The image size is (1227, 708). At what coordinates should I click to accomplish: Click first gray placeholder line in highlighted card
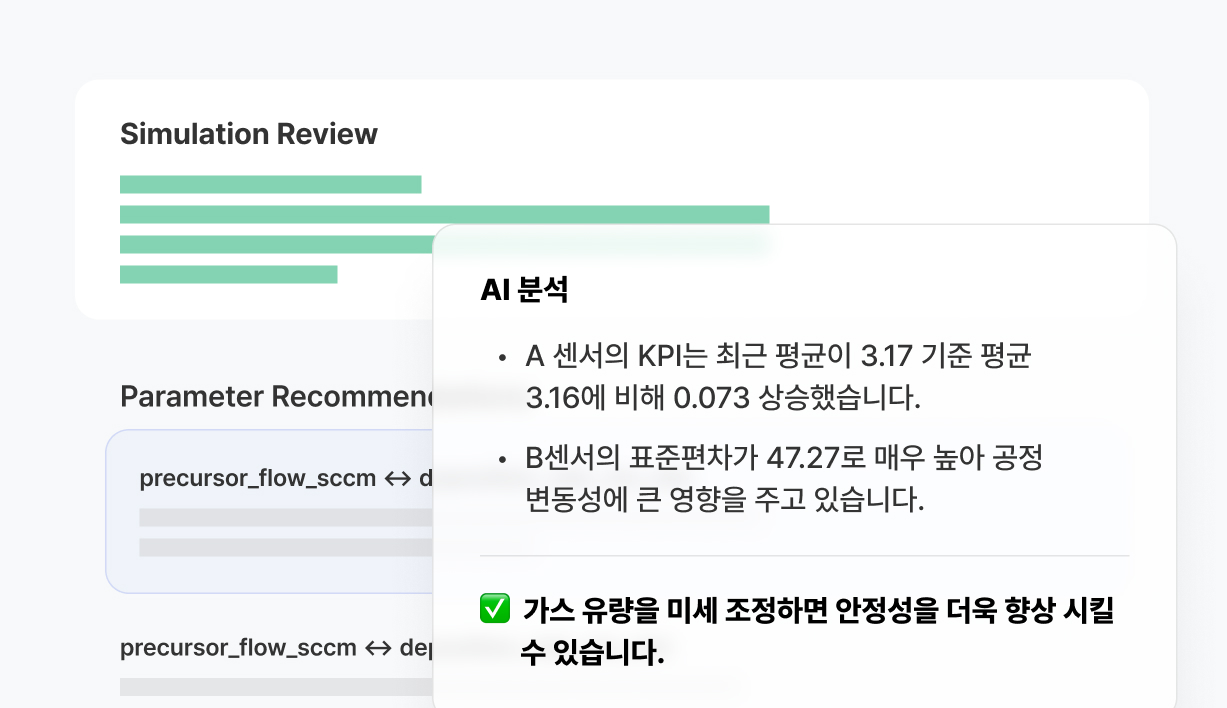285,517
